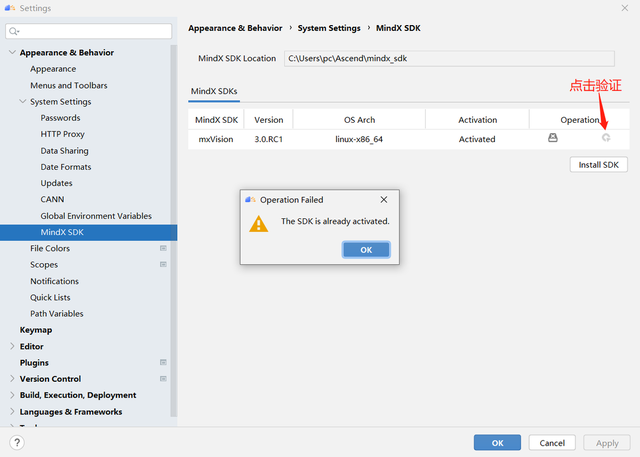The width and height of the screenshot is (640, 457).
Task: Select Keymap in the settings tree
Action: (36, 330)
